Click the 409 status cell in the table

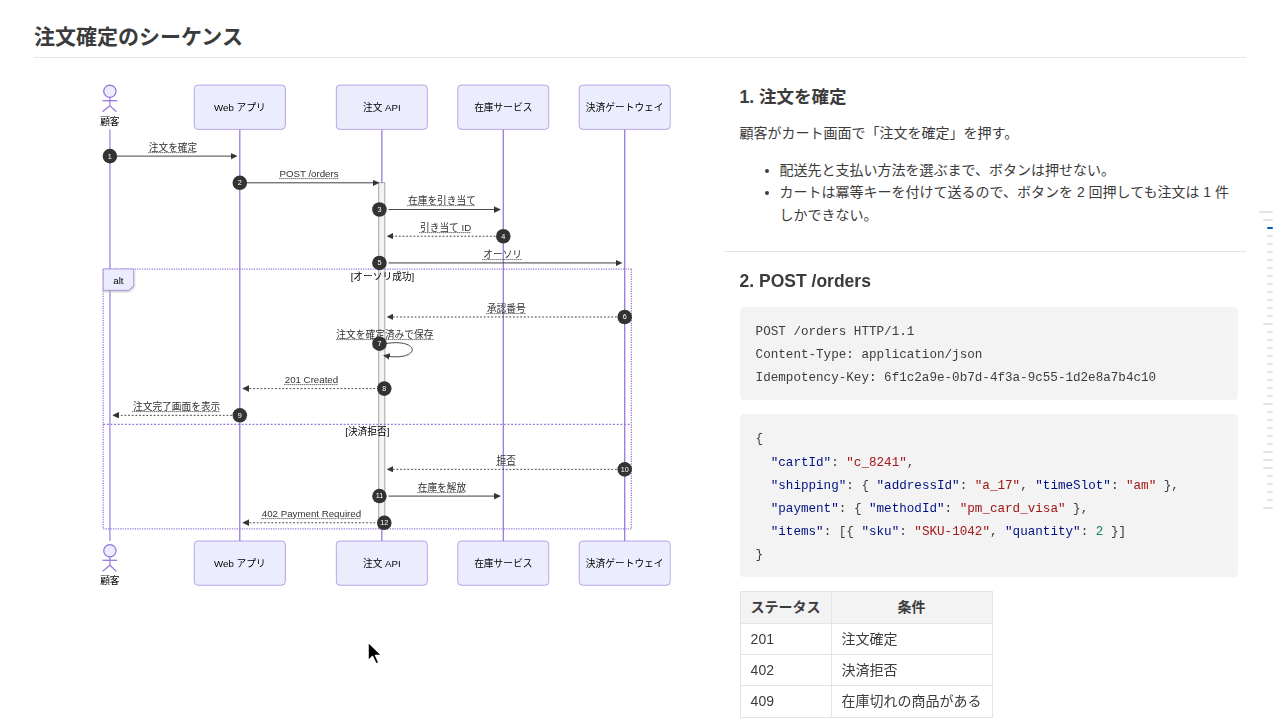(786, 701)
